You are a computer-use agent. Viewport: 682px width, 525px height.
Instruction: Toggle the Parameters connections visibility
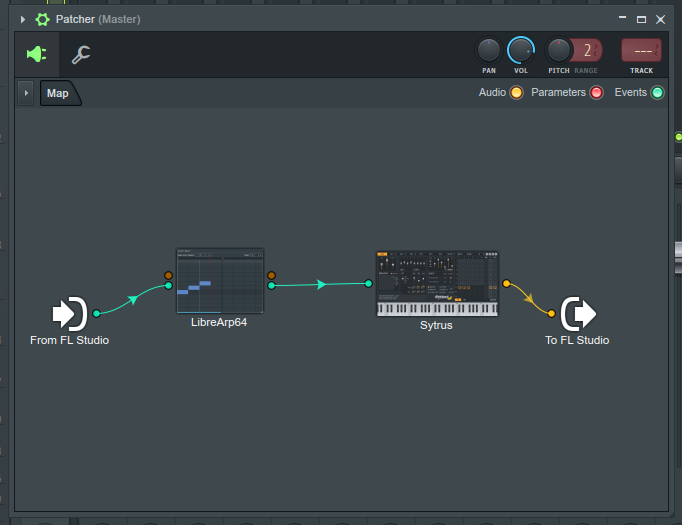[x=596, y=93]
